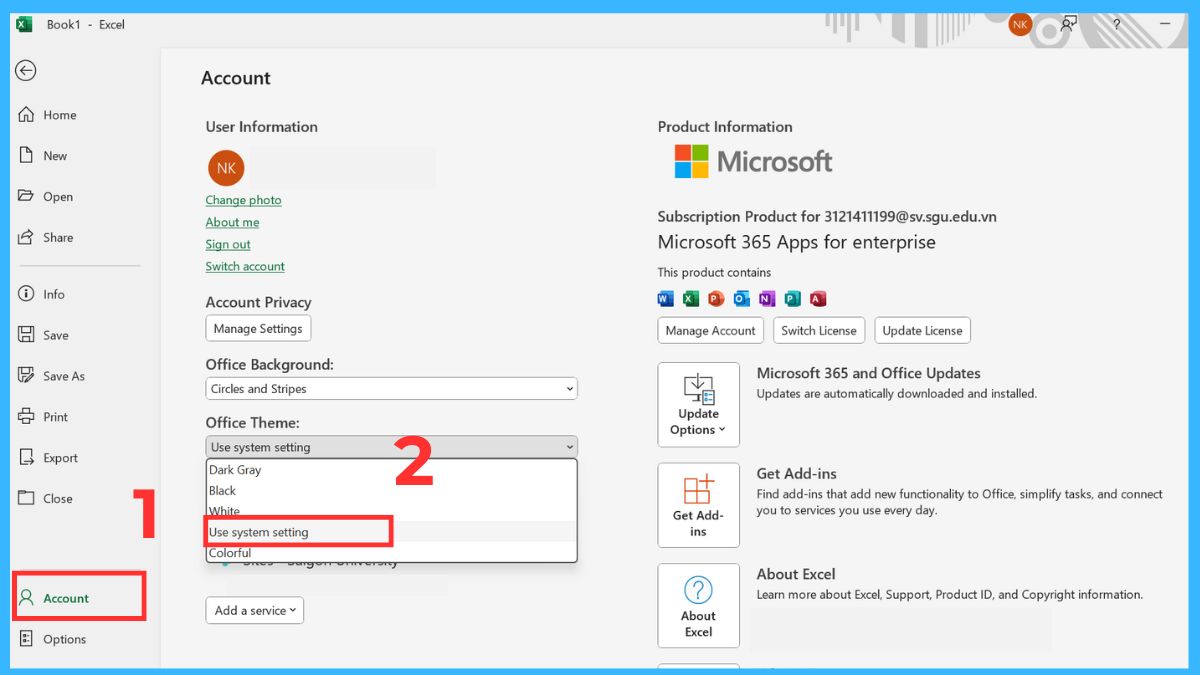Image resolution: width=1200 pixels, height=675 pixels.
Task: Click the Manage Account button
Action: 711,330
